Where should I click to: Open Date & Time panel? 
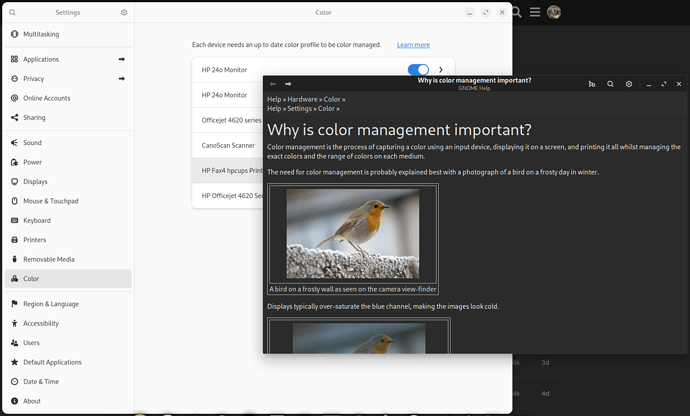click(x=68, y=381)
